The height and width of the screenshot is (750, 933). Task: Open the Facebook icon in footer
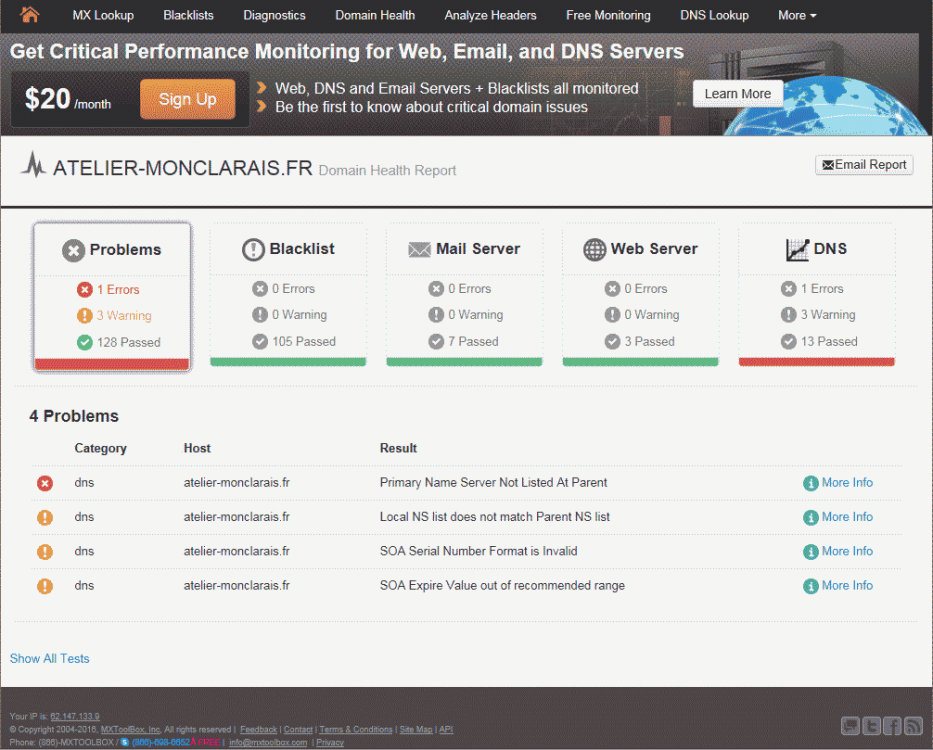point(891,726)
